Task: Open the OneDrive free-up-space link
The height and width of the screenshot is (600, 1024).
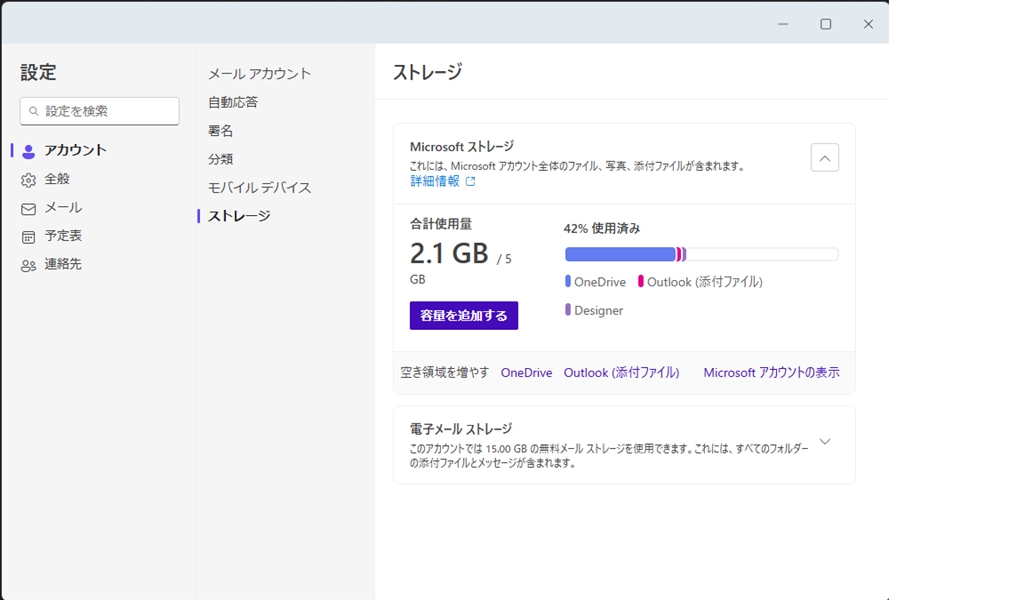Action: 526,373
